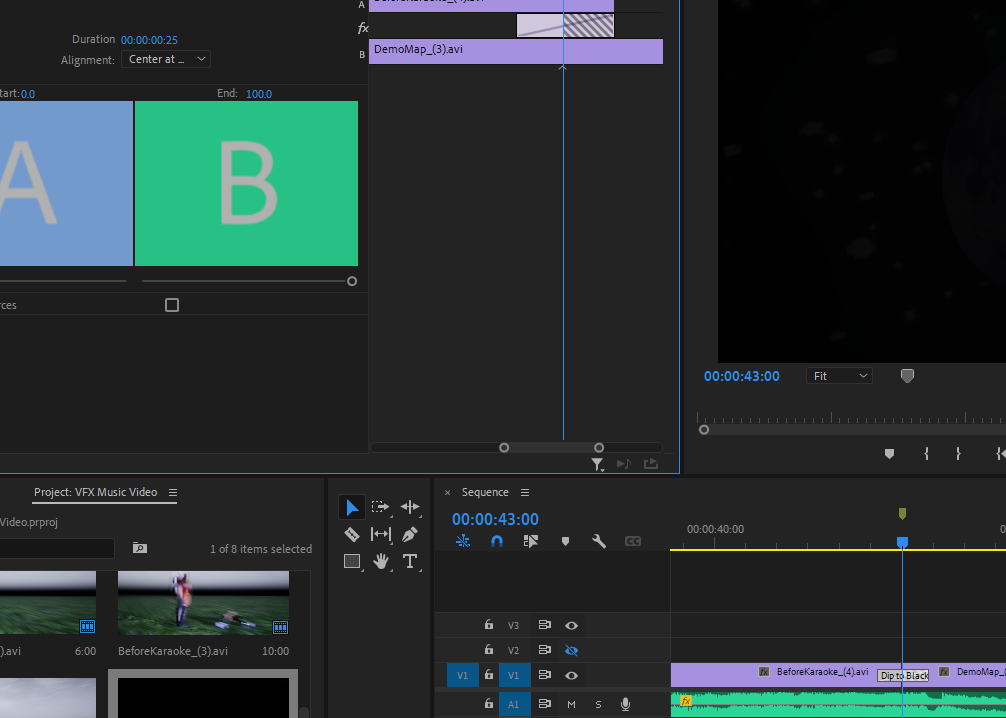Choose the Type tool
Screen dimensions: 1006x718
tap(410, 561)
